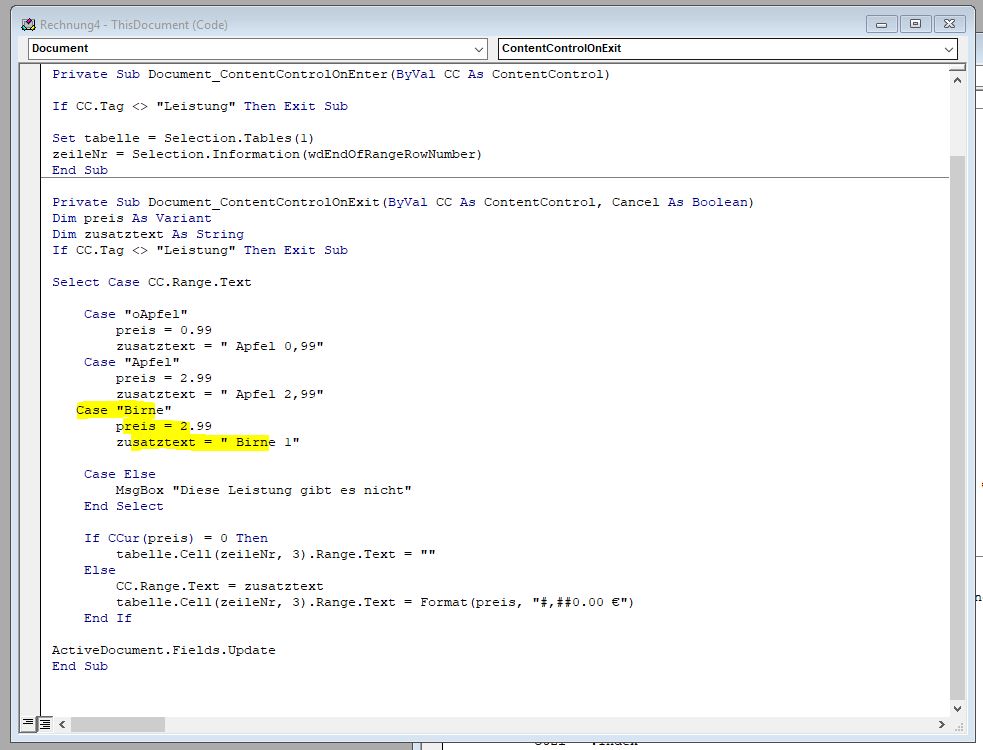Click the horizontal scrollbar left arrow
This screenshot has width=983, height=750.
(62, 724)
